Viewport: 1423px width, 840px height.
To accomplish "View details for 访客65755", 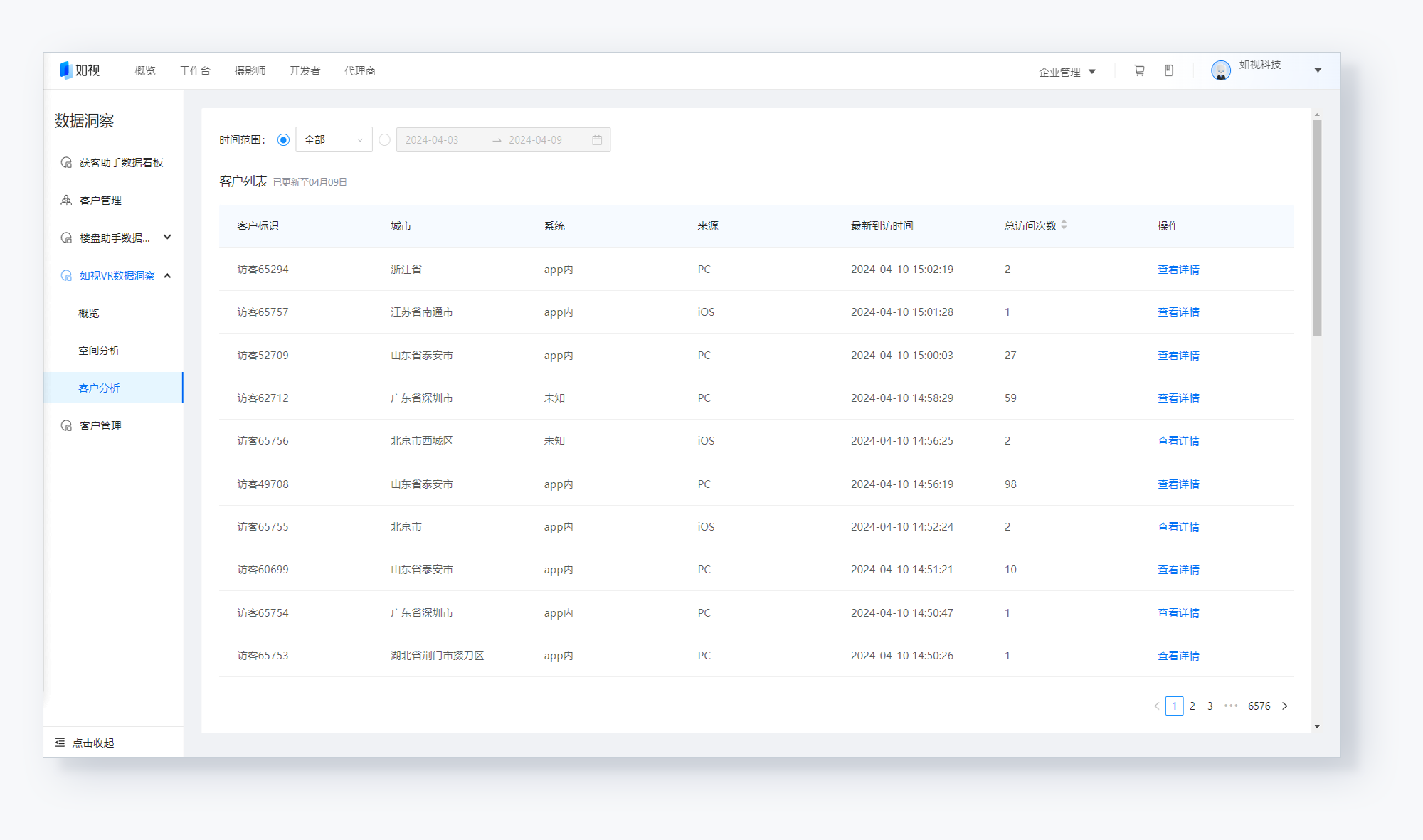I will 1178,527.
